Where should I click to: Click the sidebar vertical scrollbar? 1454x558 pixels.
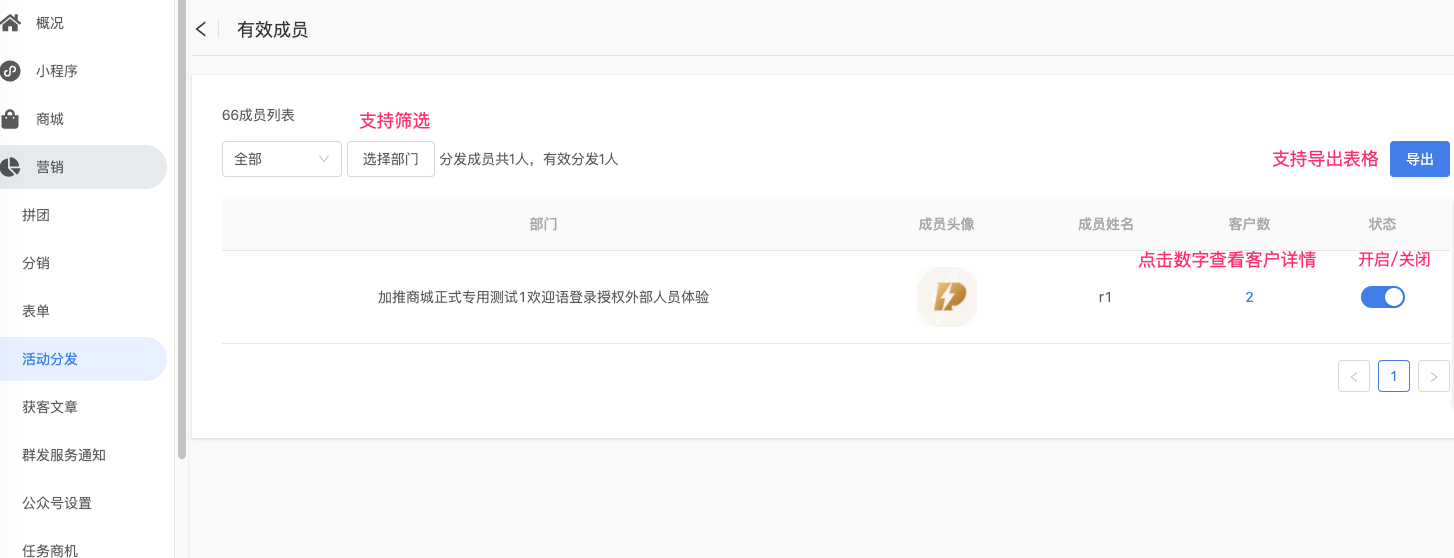[182, 230]
